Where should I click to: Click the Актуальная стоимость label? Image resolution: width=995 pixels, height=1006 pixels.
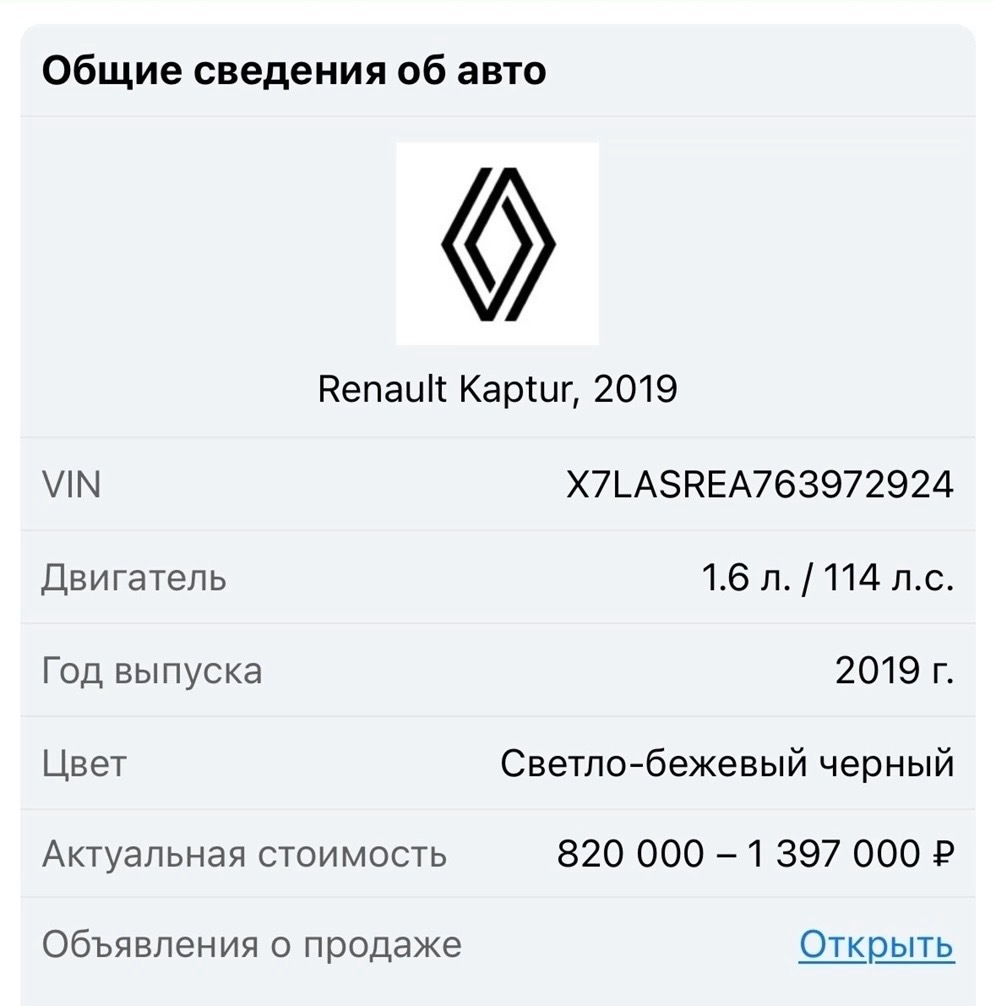click(244, 855)
